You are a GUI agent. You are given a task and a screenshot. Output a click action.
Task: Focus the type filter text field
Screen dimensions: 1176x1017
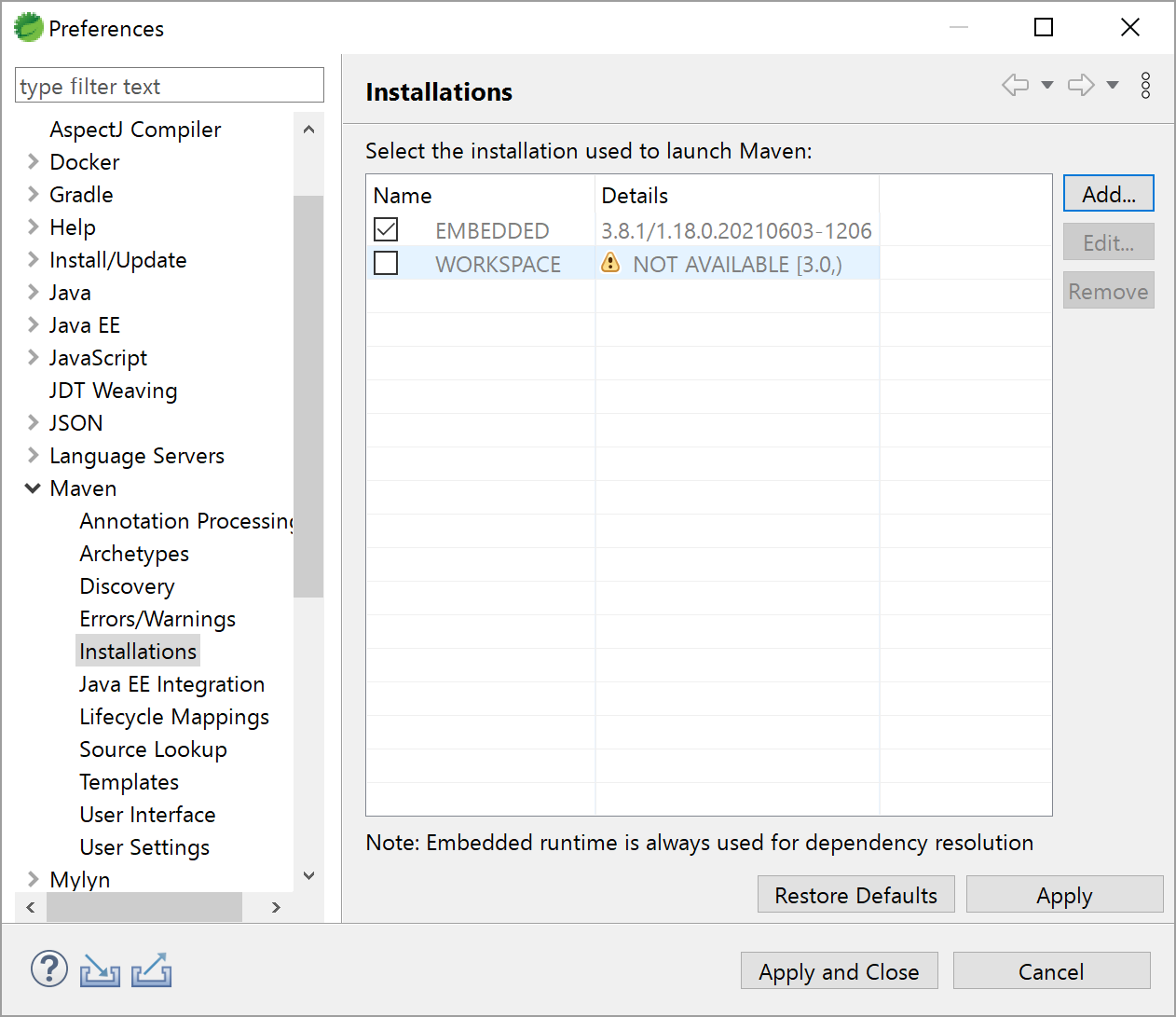tap(170, 86)
